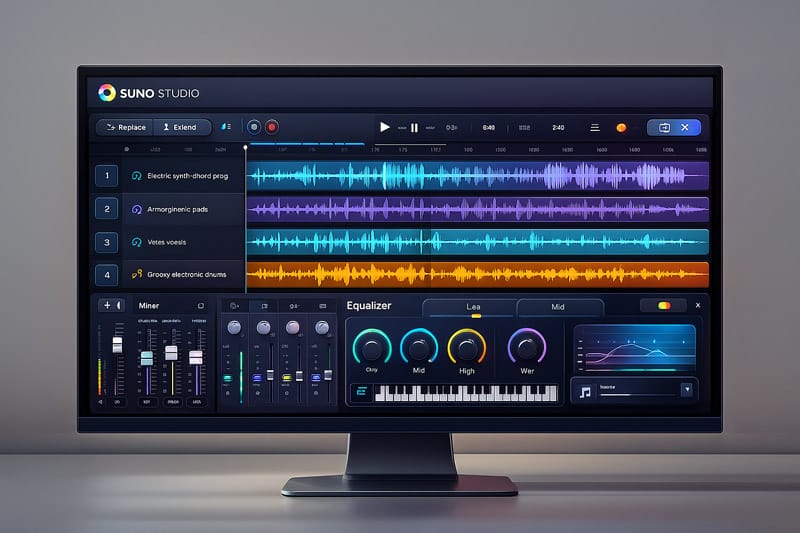Click the plus icon in mixer panel
The height and width of the screenshot is (533, 800).
[x=106, y=305]
